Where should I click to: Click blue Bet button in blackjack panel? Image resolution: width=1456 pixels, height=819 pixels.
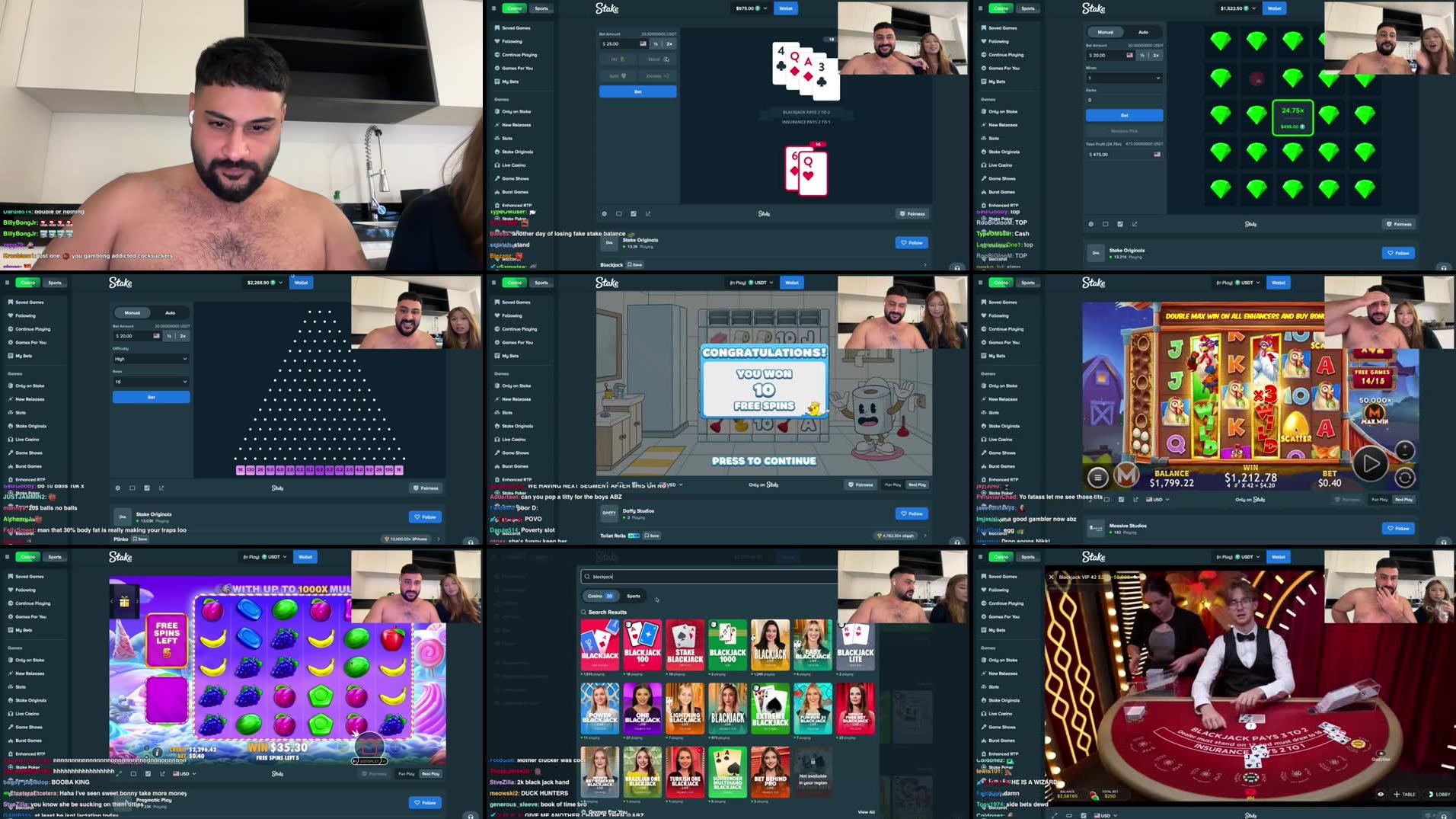pyautogui.click(x=637, y=91)
